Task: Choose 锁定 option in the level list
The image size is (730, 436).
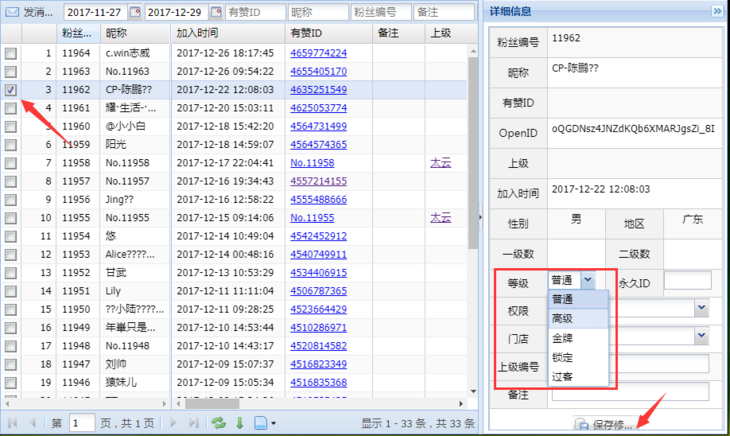Action: point(562,357)
